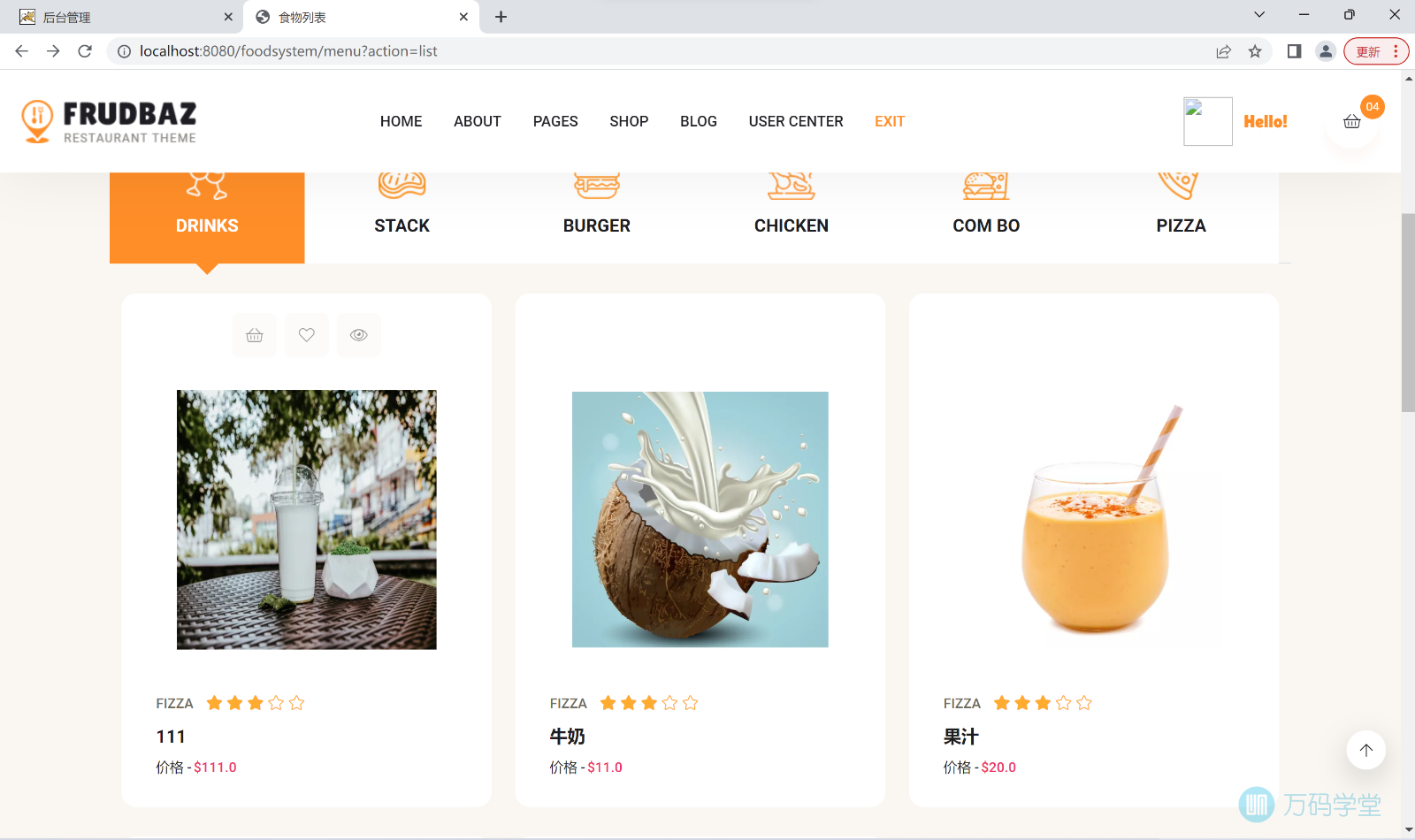Click the price $11.0
The height and width of the screenshot is (840, 1415).
pyautogui.click(x=605, y=767)
